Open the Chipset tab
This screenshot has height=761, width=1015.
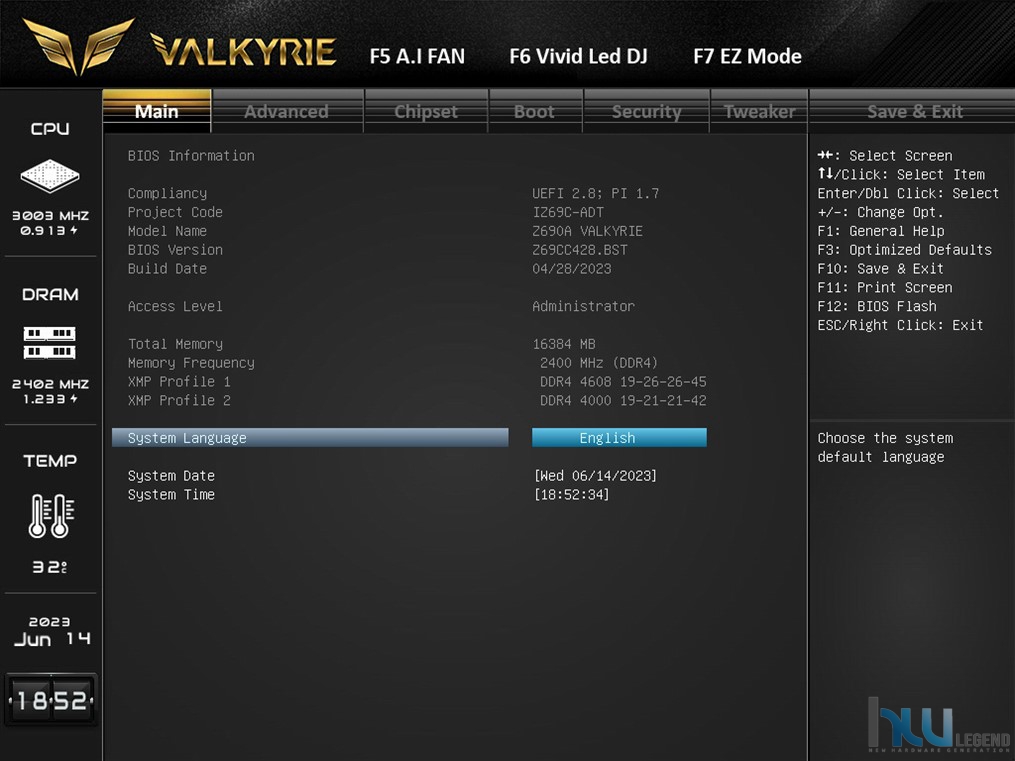coord(426,111)
